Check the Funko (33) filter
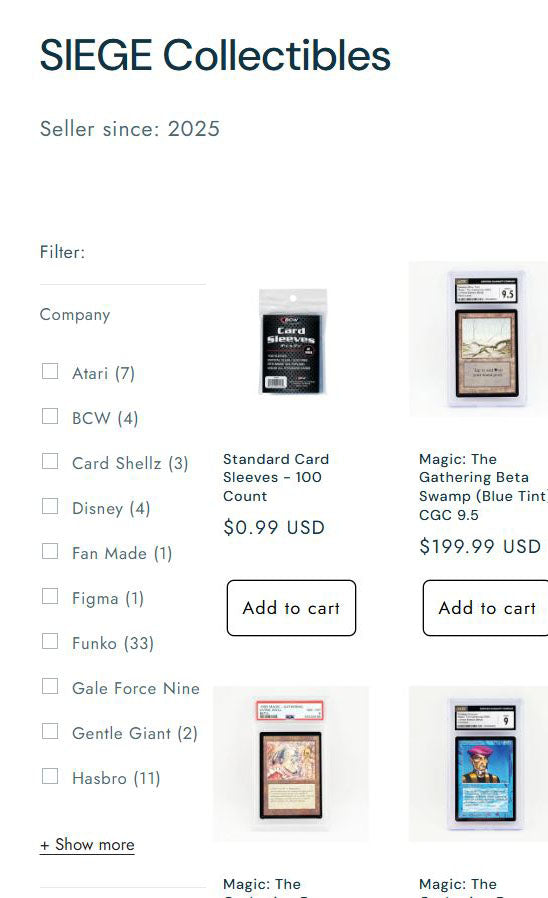Screen dimensions: 548x898 (x=50, y=641)
